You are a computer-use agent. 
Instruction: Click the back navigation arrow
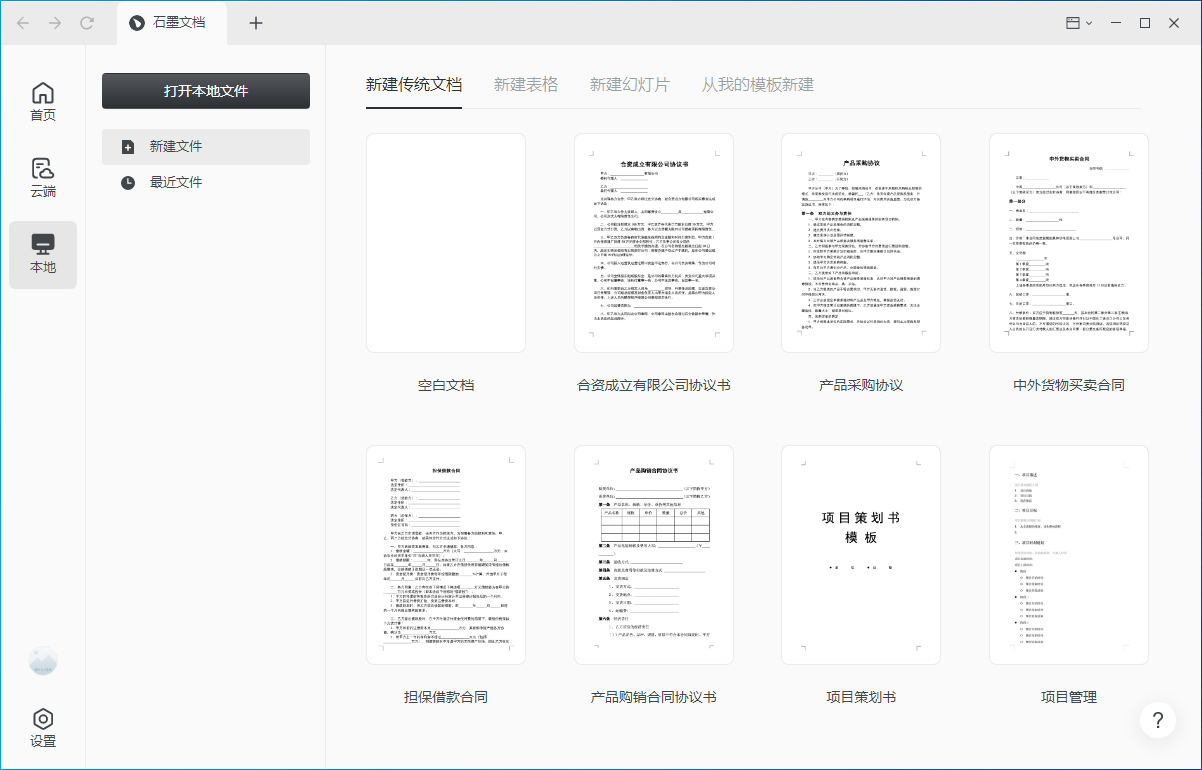click(x=23, y=23)
